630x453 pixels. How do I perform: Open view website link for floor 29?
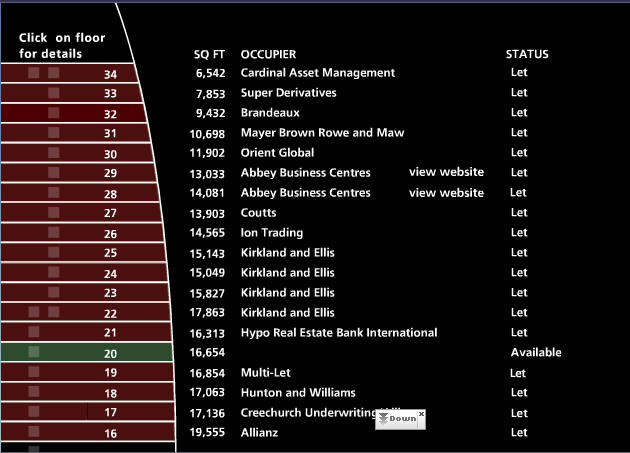click(446, 172)
